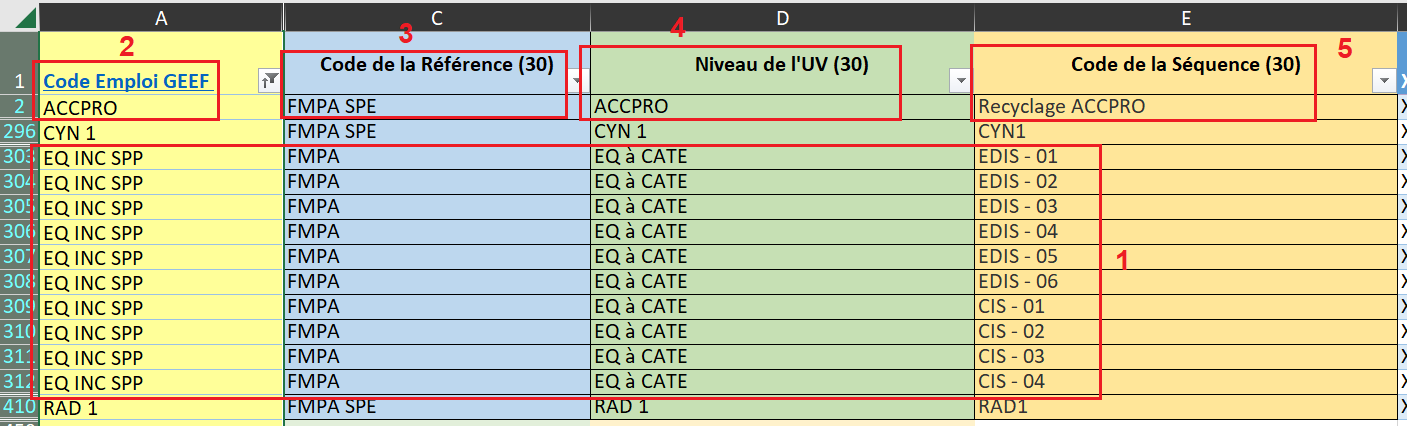Click the Code Emploi GEEF link
This screenshot has width=1407, height=426.
130,81
